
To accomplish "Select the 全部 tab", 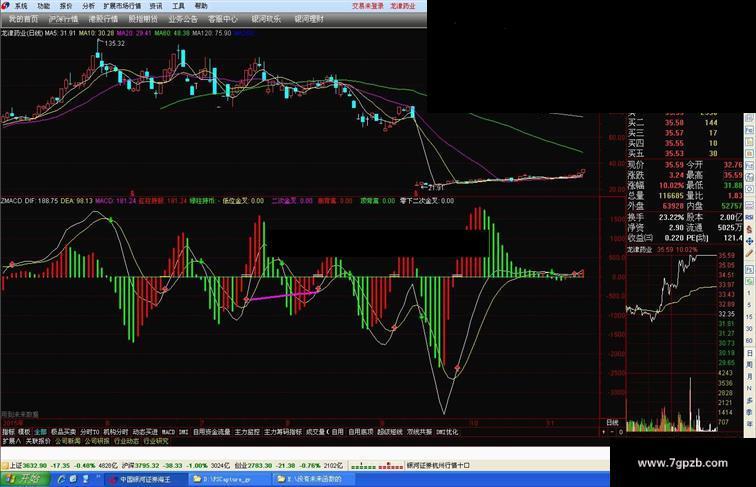I will point(40,432).
